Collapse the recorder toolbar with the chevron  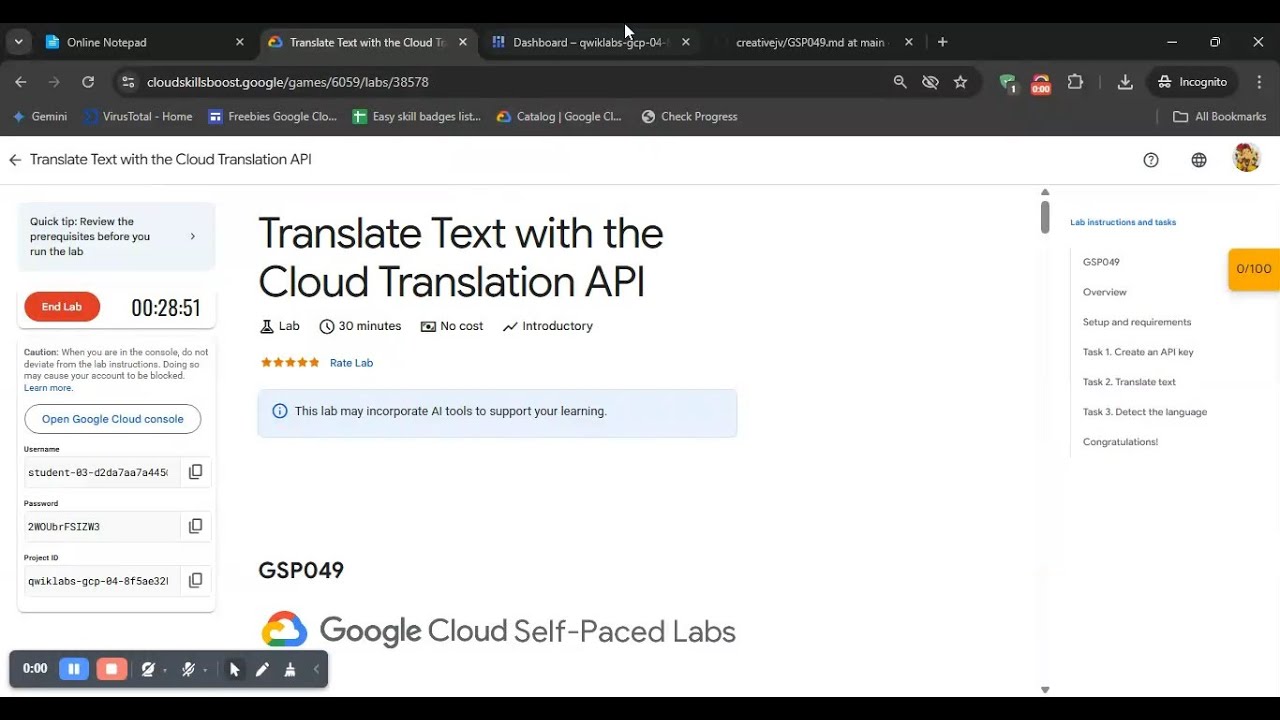tap(316, 669)
